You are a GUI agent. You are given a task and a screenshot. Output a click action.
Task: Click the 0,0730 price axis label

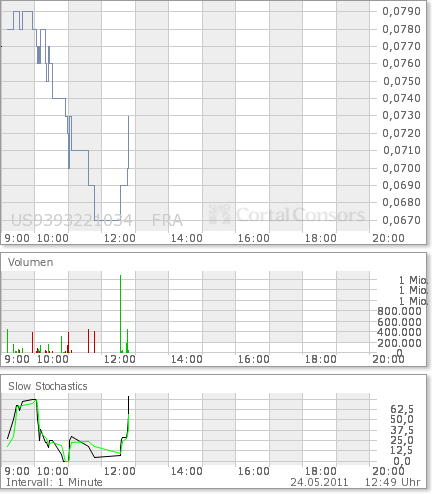click(x=401, y=115)
